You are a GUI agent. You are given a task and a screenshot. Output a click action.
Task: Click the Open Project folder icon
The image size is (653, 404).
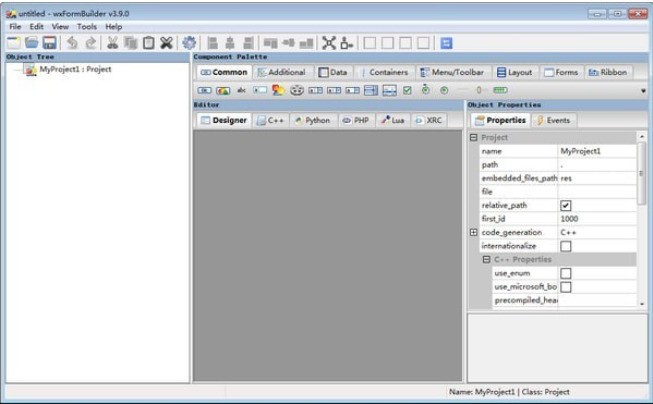pyautogui.click(x=31, y=43)
